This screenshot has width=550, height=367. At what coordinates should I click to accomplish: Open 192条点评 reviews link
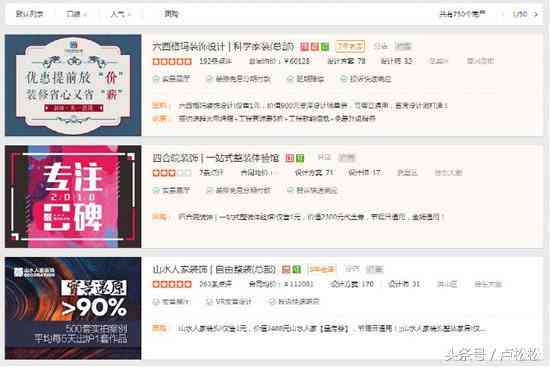click(215, 61)
